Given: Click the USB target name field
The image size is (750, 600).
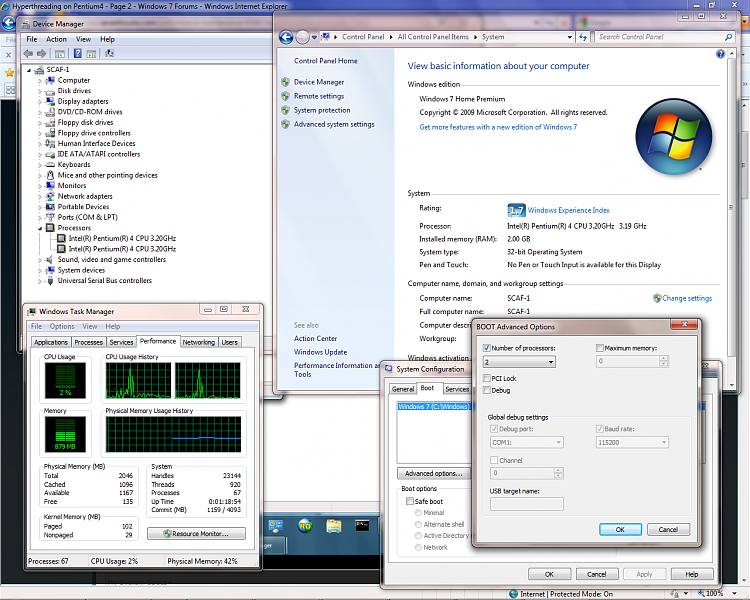Looking at the screenshot, I should (527, 504).
